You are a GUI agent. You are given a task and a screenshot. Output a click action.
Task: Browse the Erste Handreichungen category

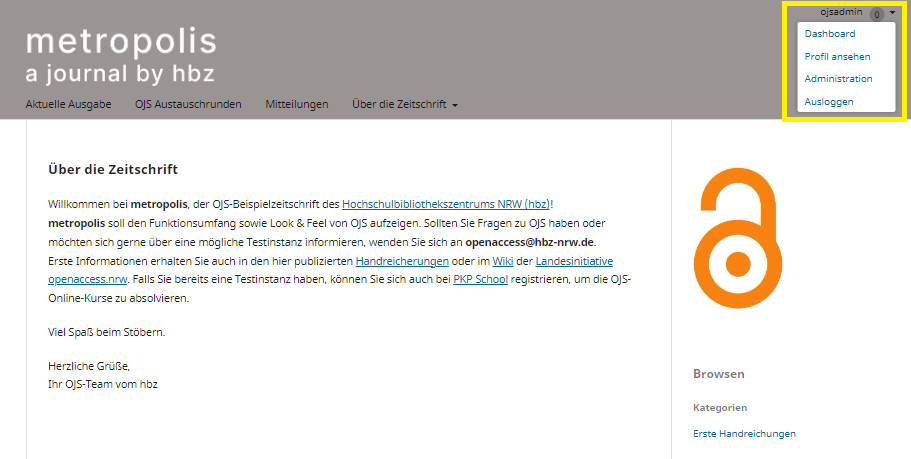point(744,433)
